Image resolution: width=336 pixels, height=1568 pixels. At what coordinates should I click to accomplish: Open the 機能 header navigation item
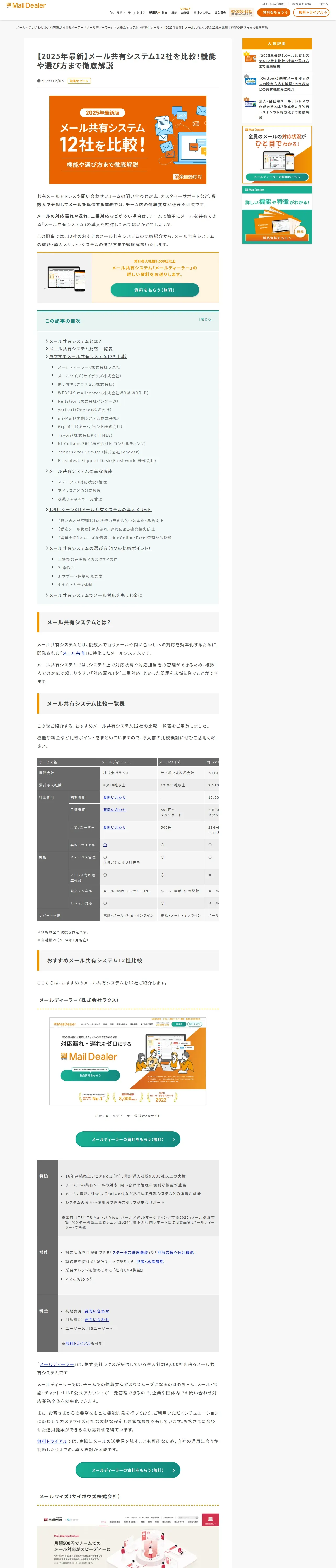click(174, 13)
